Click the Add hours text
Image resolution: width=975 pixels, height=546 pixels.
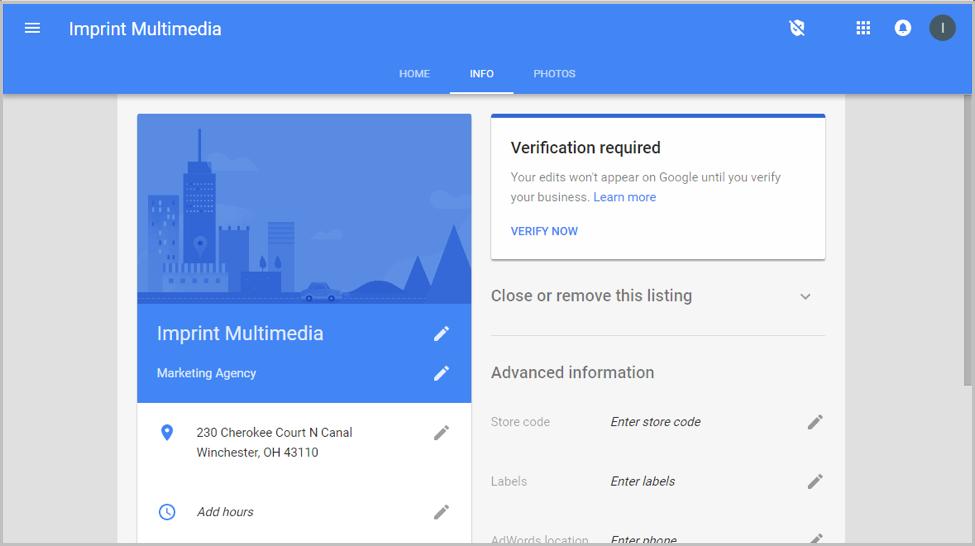[x=225, y=512]
